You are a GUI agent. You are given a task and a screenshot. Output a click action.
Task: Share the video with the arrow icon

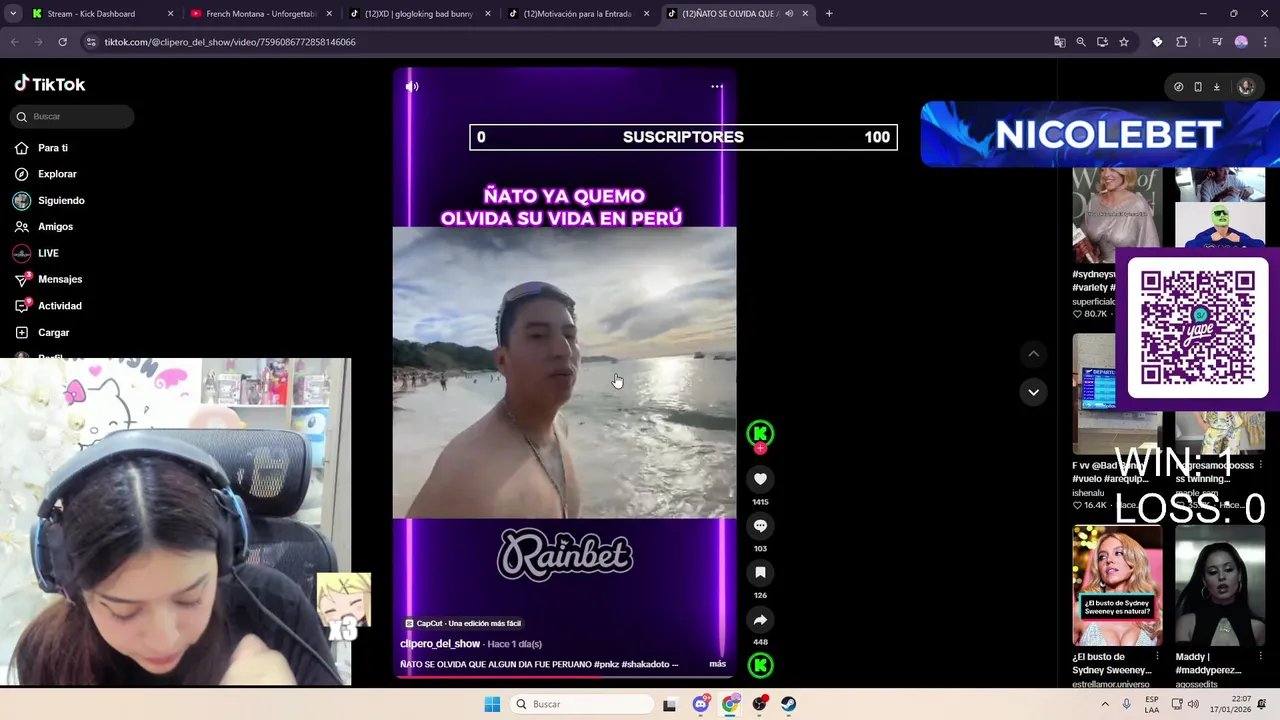[x=760, y=620]
